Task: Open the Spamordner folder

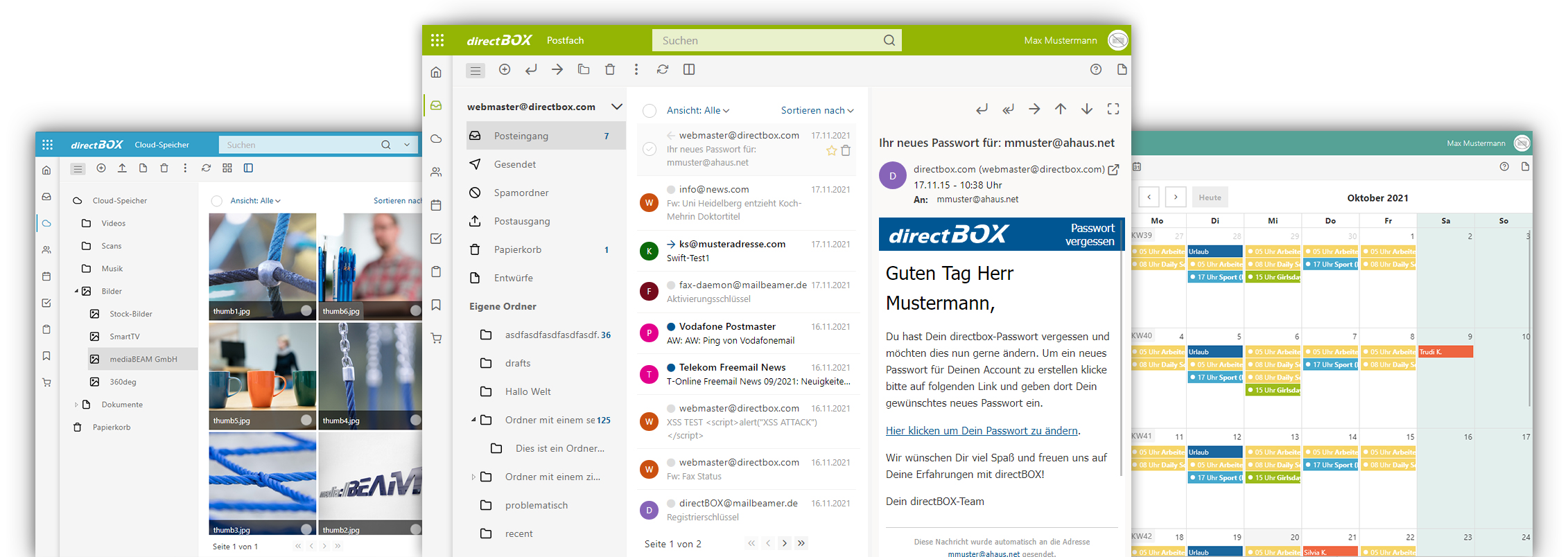Action: (521, 193)
